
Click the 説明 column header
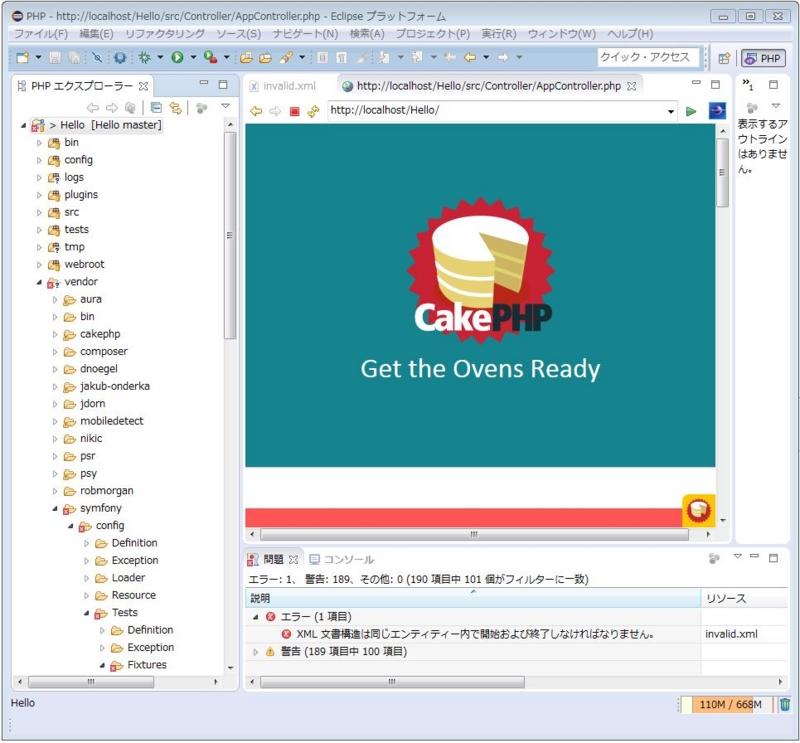tap(473, 599)
